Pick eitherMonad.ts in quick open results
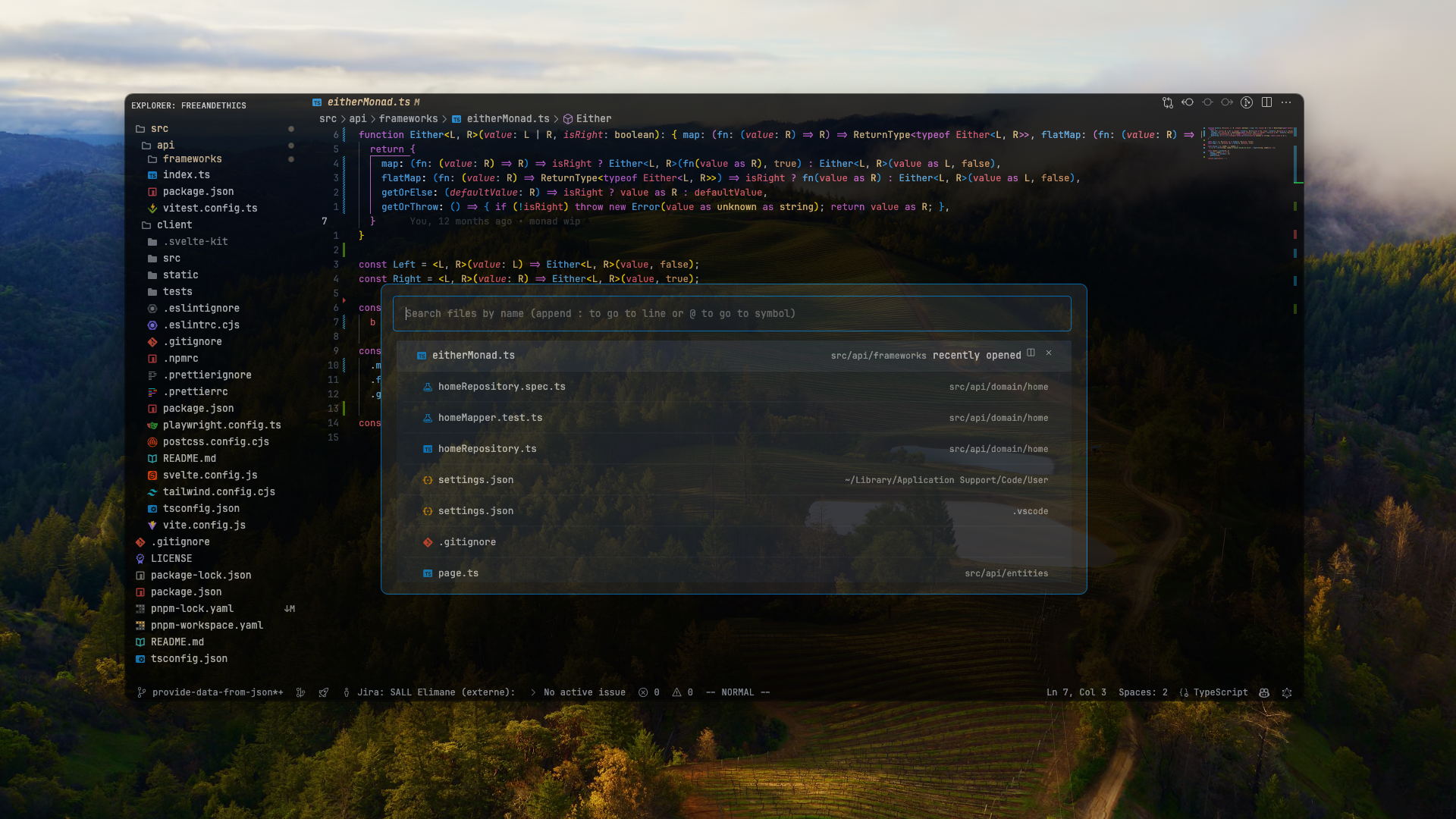This screenshot has width=1456, height=819. (733, 355)
